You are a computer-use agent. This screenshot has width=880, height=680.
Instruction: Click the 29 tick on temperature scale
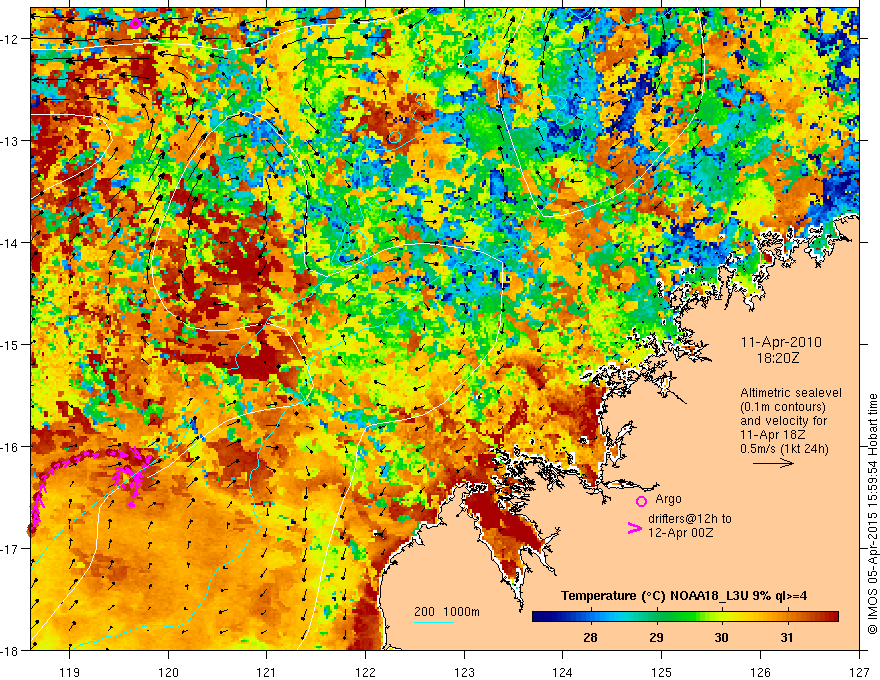point(656,637)
